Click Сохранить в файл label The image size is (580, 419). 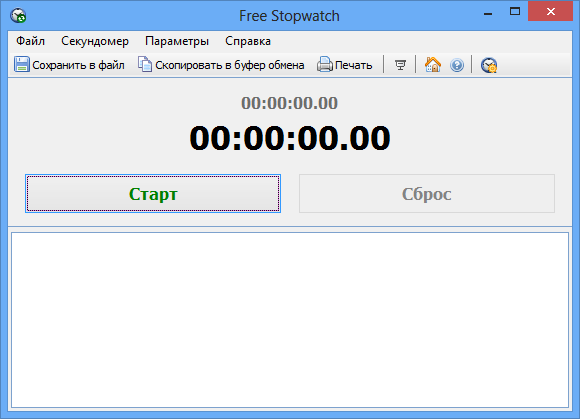[78, 65]
